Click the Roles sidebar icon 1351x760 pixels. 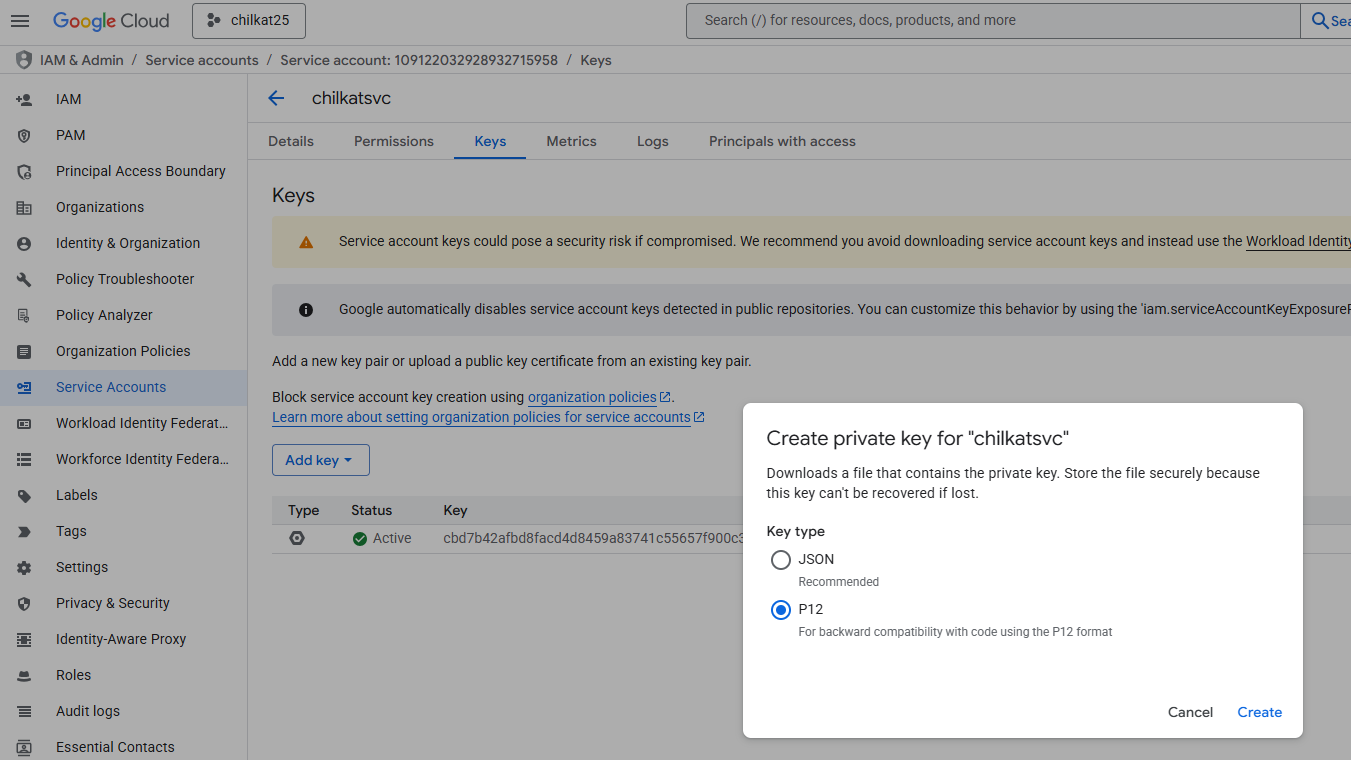pos(24,675)
